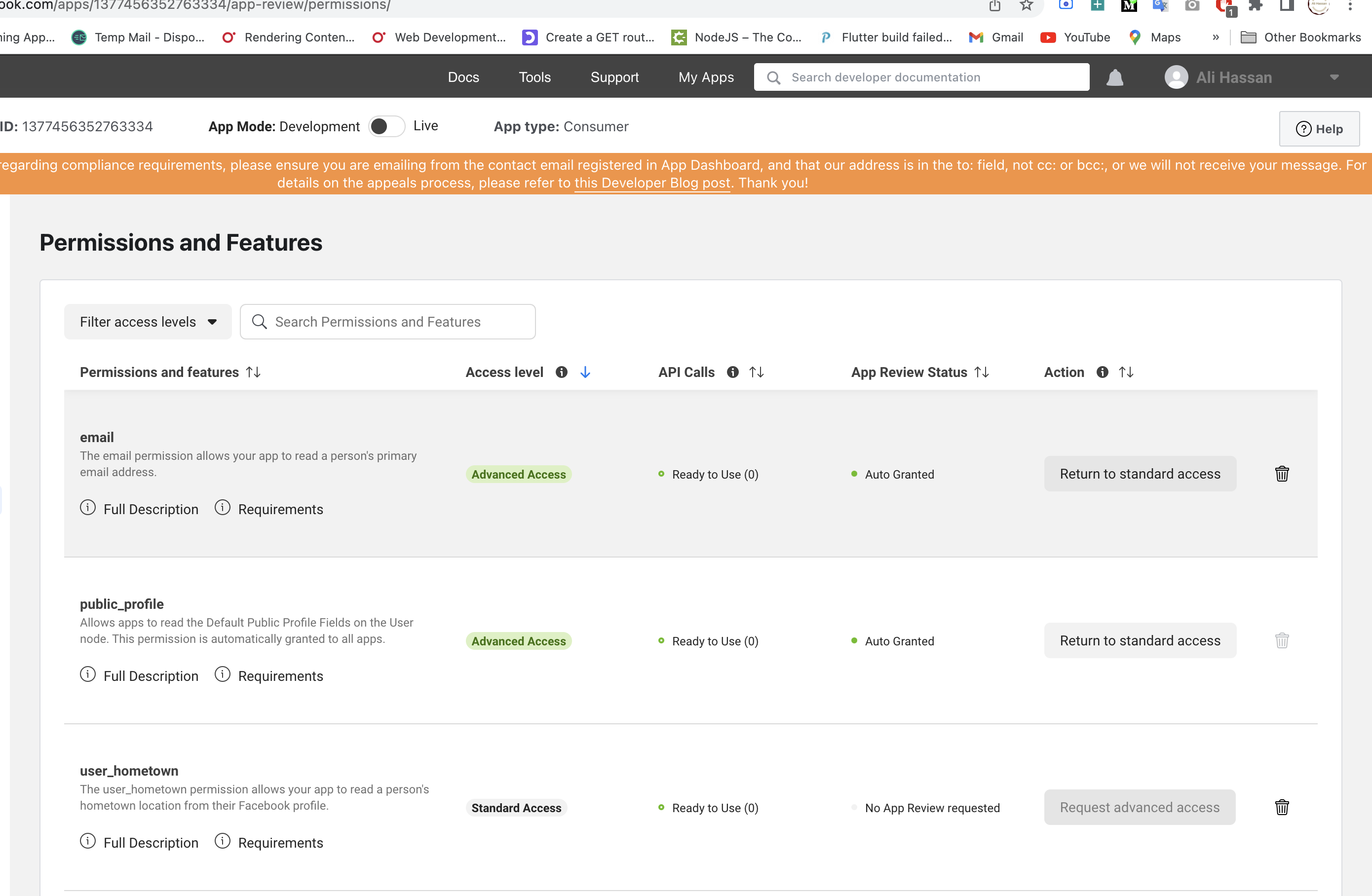
Task: Select the Docs menu item
Action: tap(463, 76)
